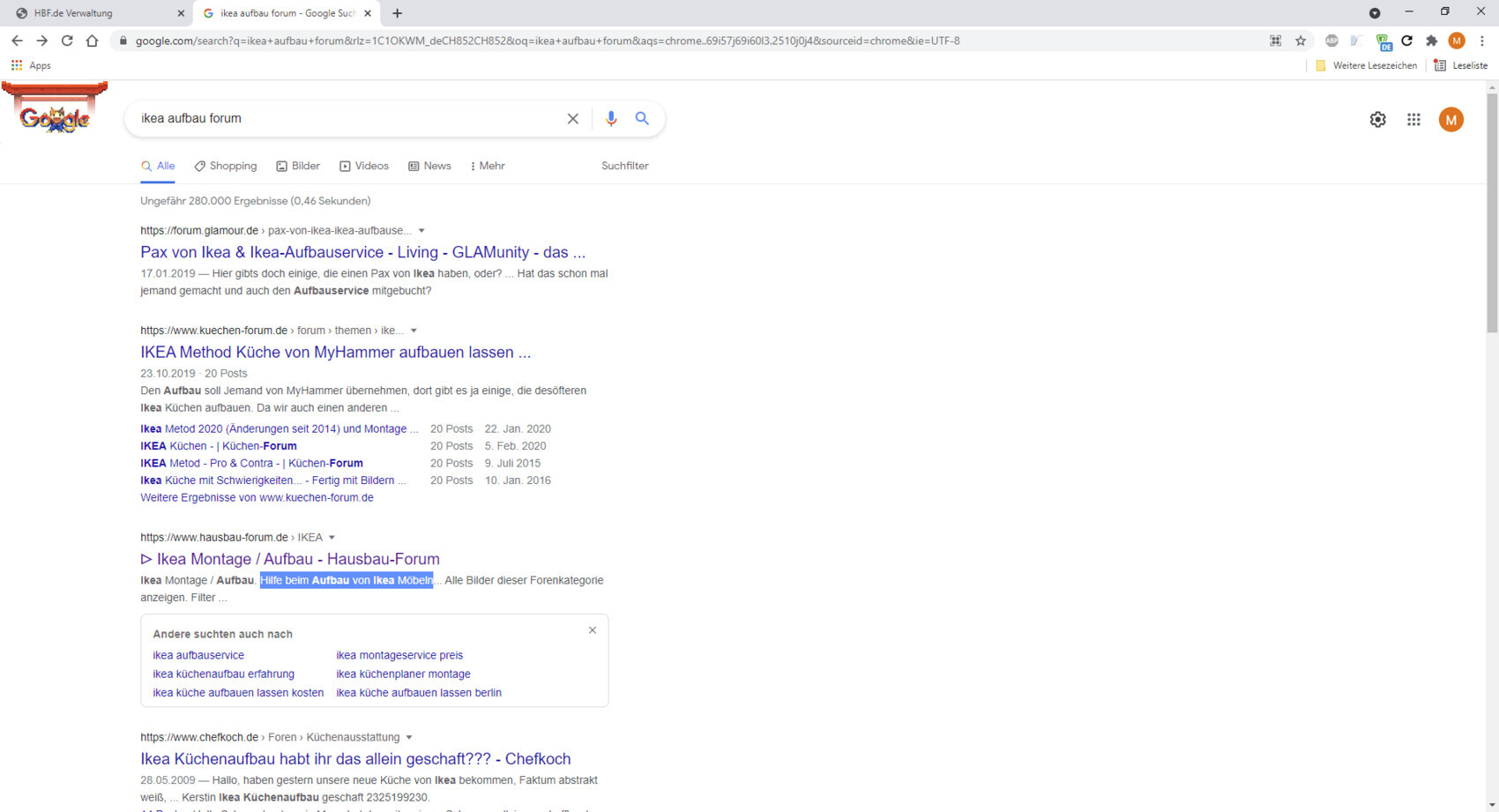Bookmark this page with star icon
Viewport: 1499px width, 812px height.
[x=1300, y=41]
